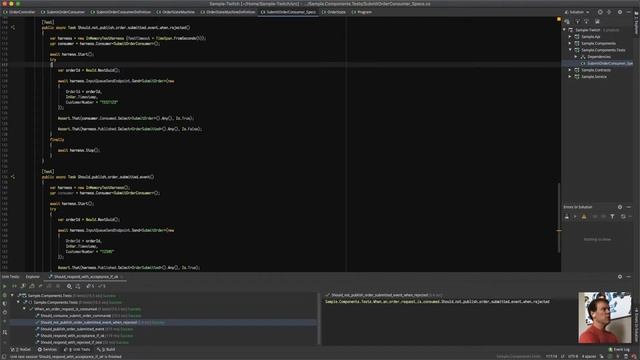Hide the Errors in Solution panel
This screenshot has height=360, width=640.
(x=629, y=207)
